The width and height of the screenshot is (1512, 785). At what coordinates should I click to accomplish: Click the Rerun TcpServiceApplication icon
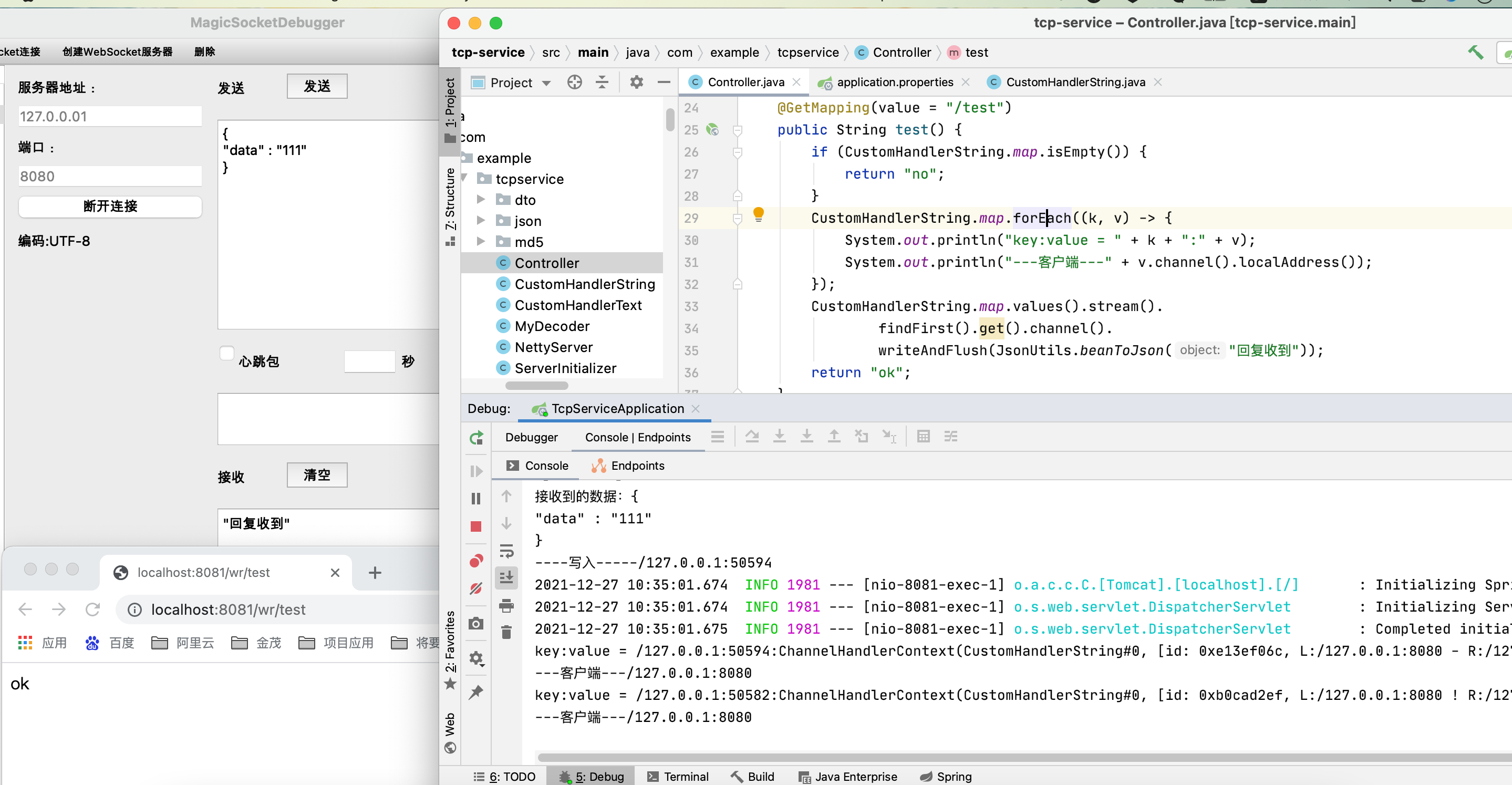point(476,437)
